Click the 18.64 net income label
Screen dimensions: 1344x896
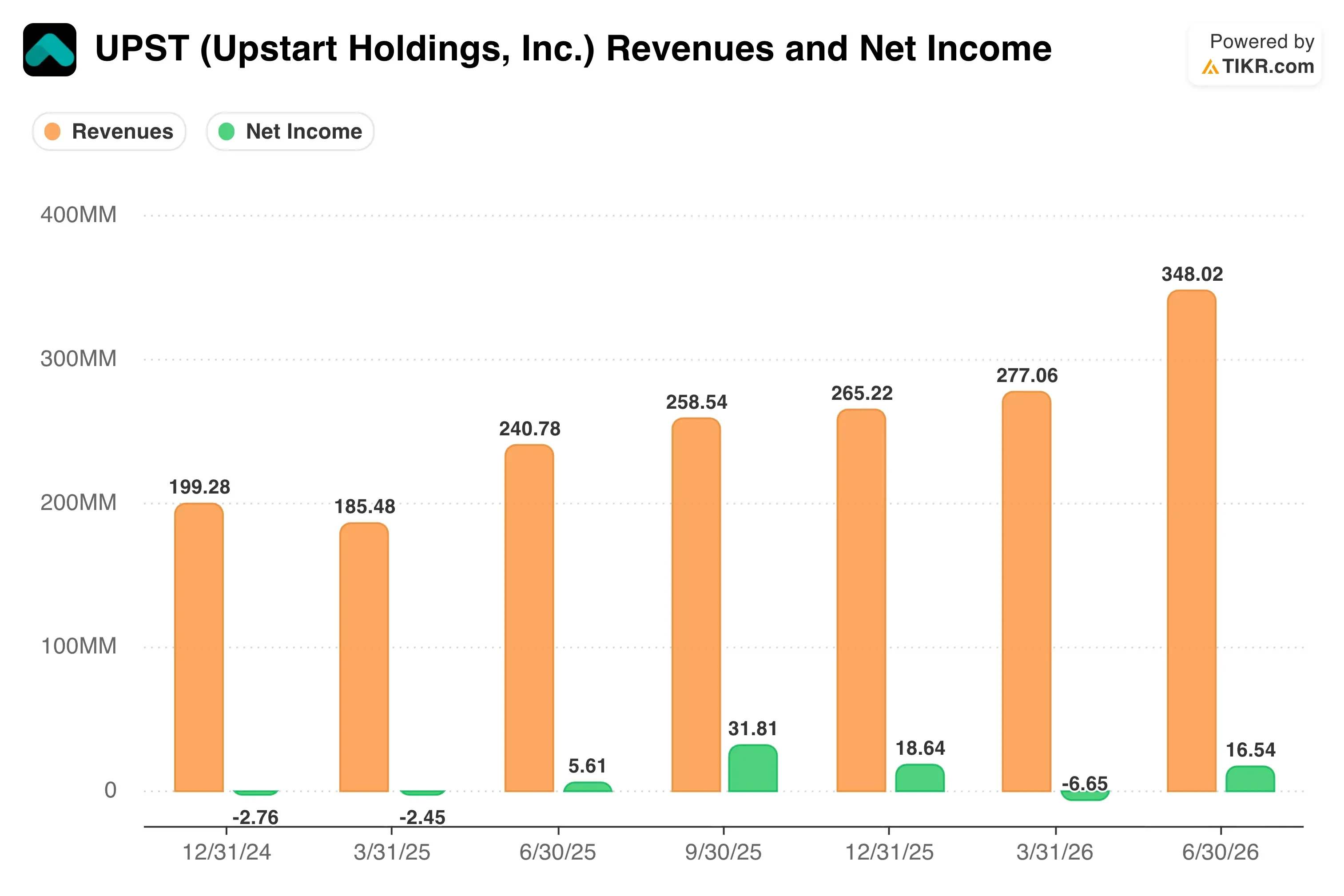pyautogui.click(x=920, y=748)
